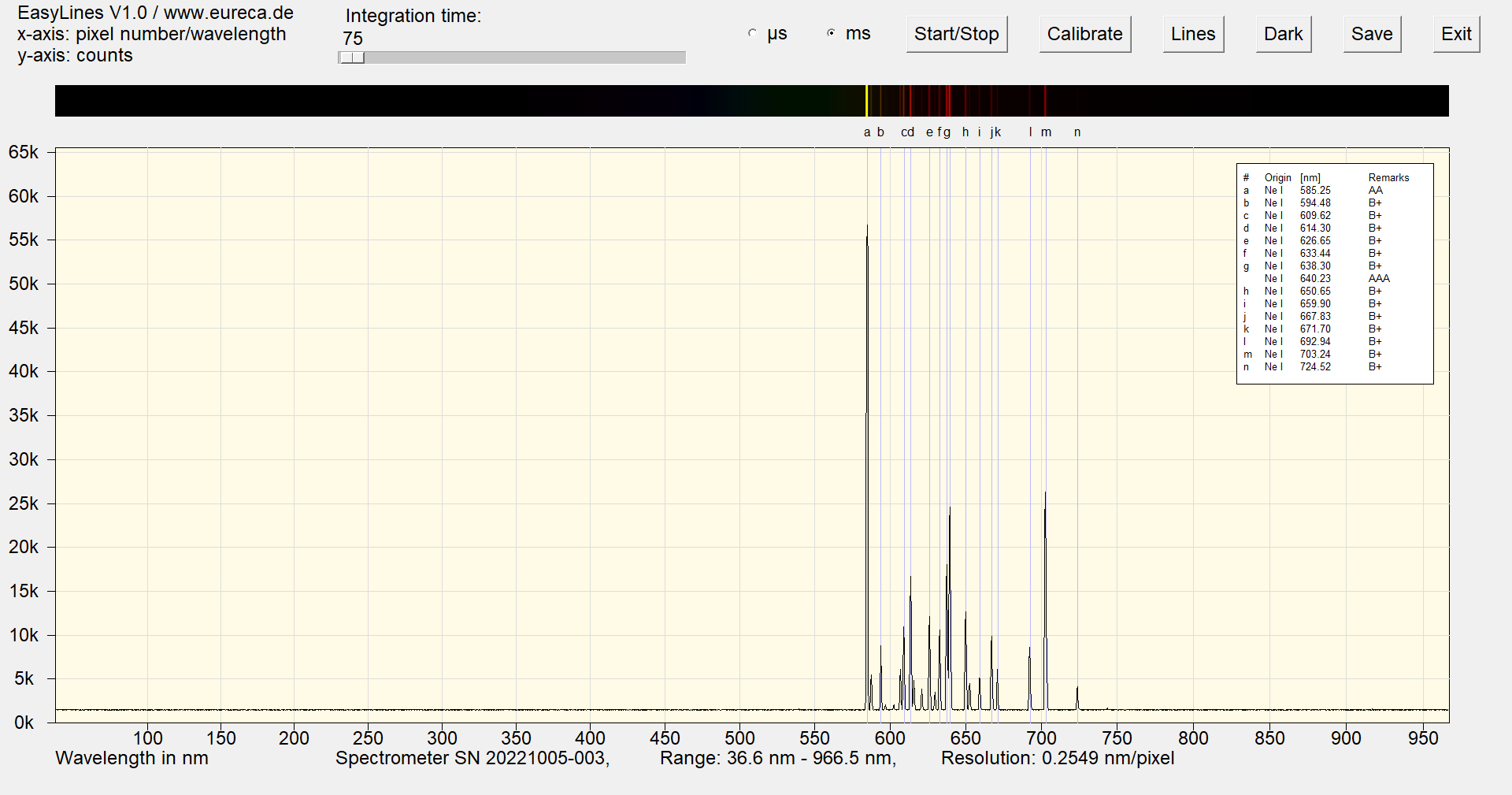Click the 724.52 wavelength in legend
Image resolution: width=1512 pixels, height=795 pixels.
tap(1315, 367)
